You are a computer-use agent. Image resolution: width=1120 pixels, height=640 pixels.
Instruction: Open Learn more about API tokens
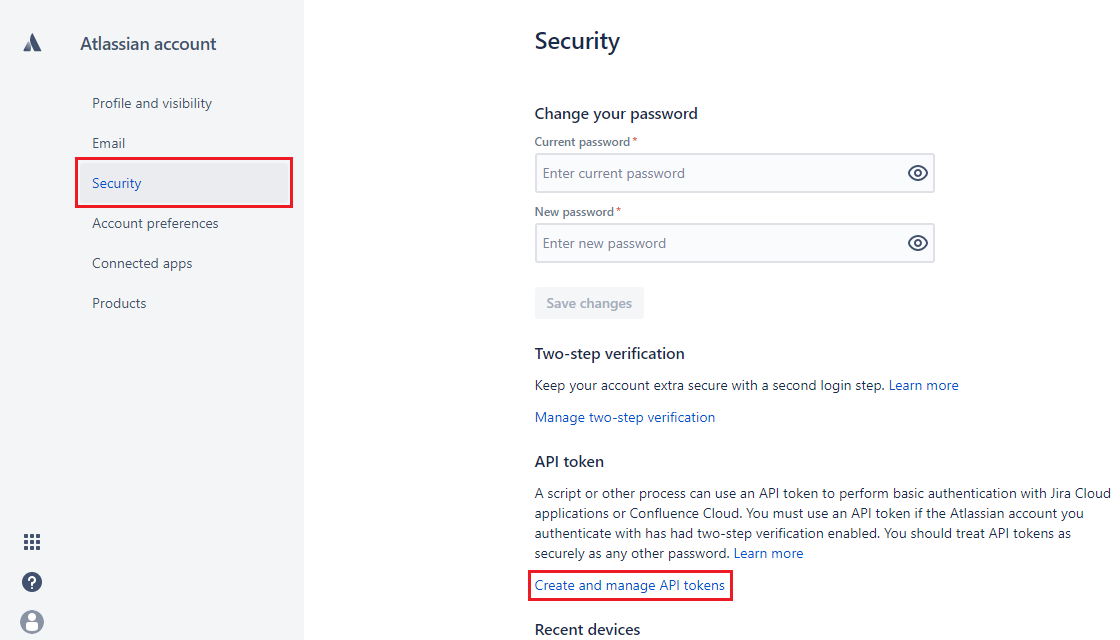point(769,554)
